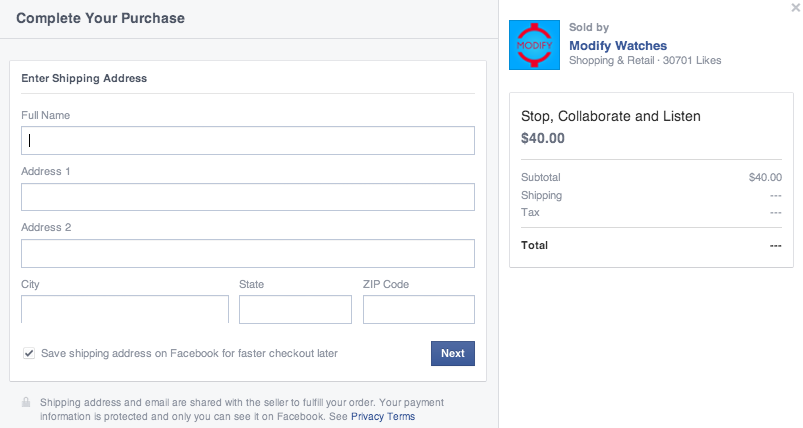Image resolution: width=803 pixels, height=428 pixels.
Task: Click the Stop, Collaborate and Listen product title
Action: (x=610, y=116)
